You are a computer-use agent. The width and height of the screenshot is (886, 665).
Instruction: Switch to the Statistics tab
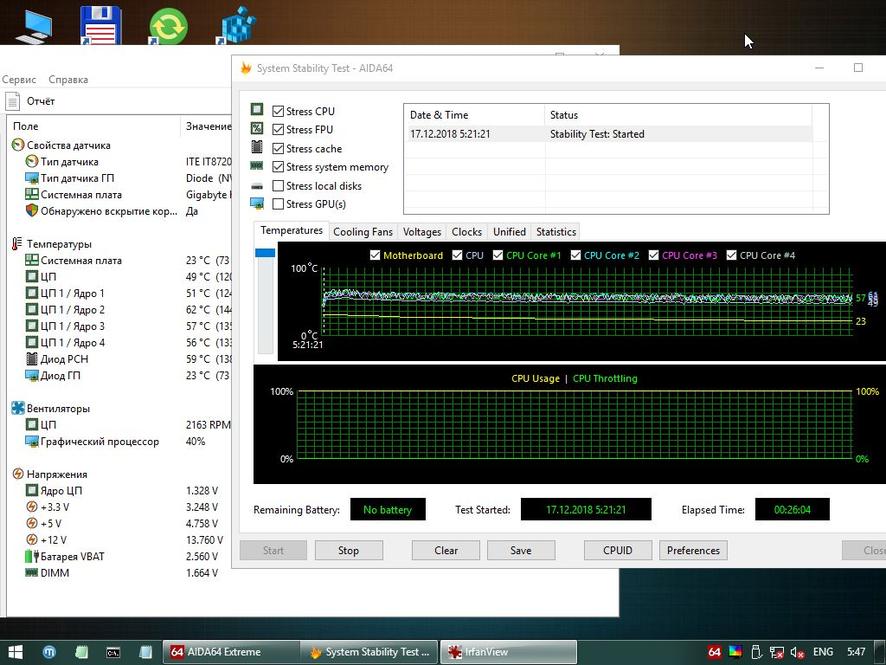[556, 232]
